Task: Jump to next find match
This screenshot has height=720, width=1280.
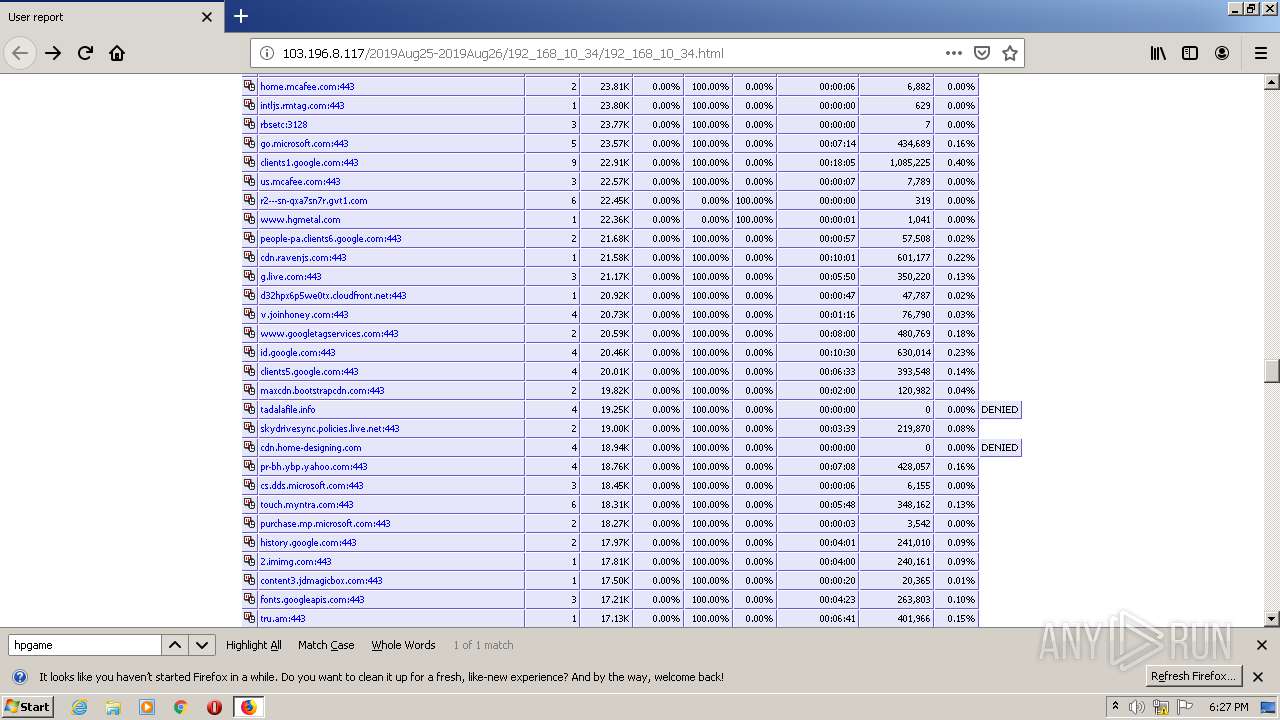Action: point(202,645)
